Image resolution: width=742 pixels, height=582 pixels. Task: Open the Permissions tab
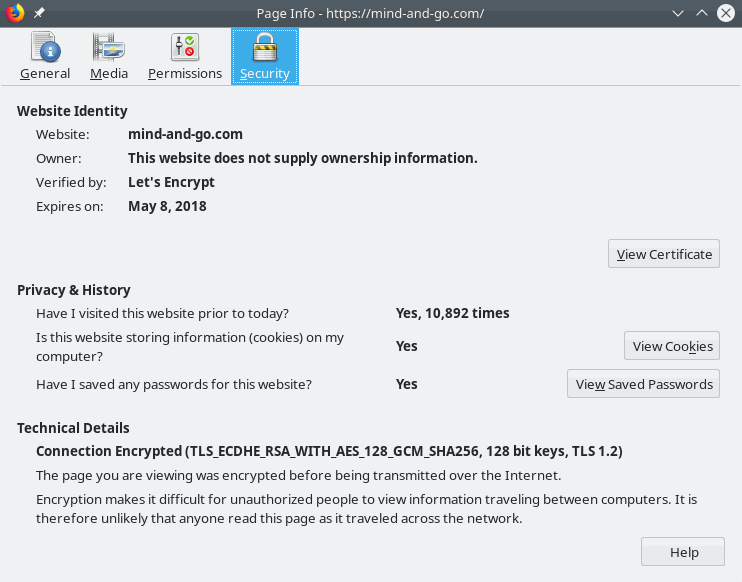(x=185, y=57)
